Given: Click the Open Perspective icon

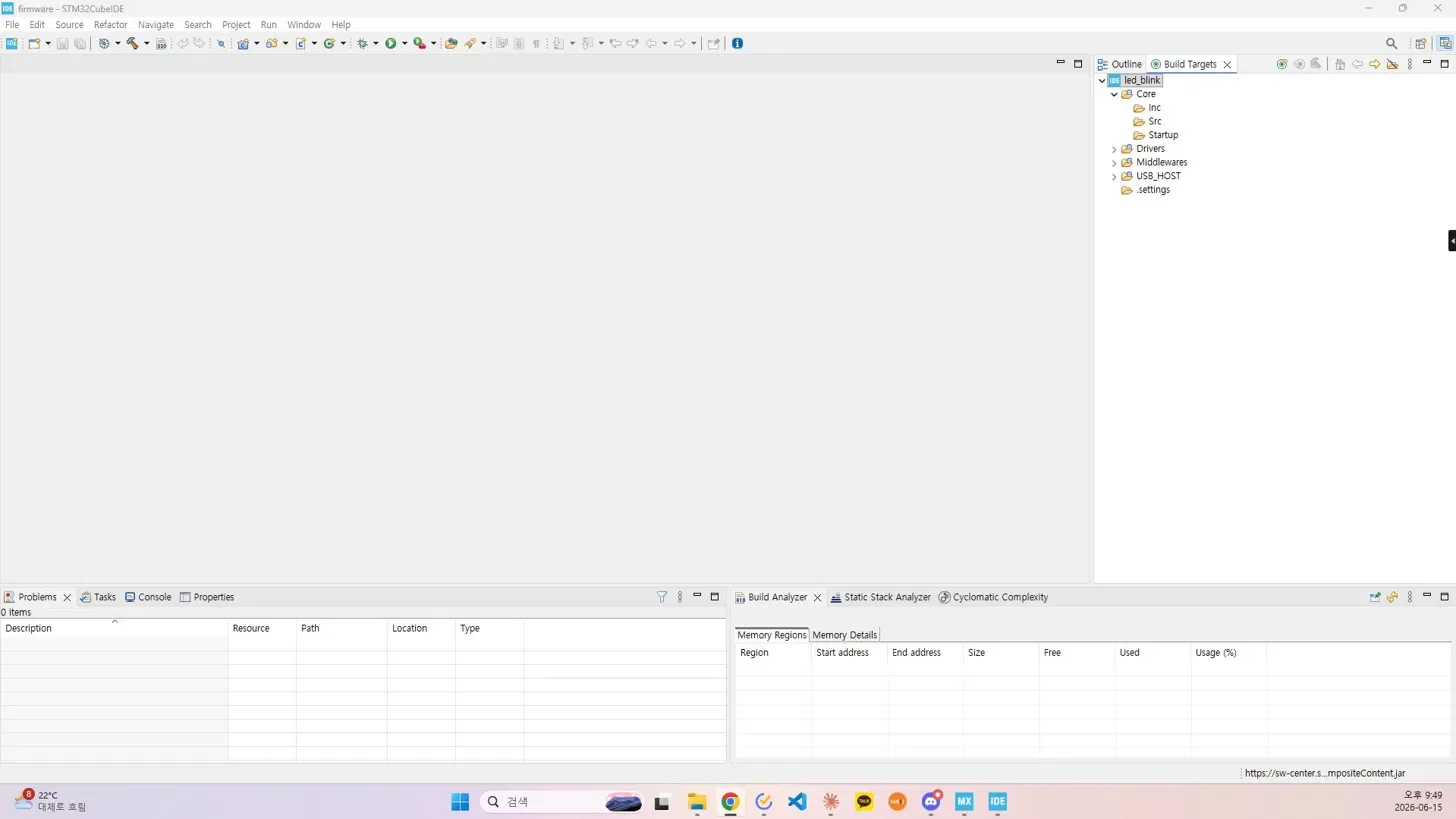Looking at the screenshot, I should point(1420,43).
